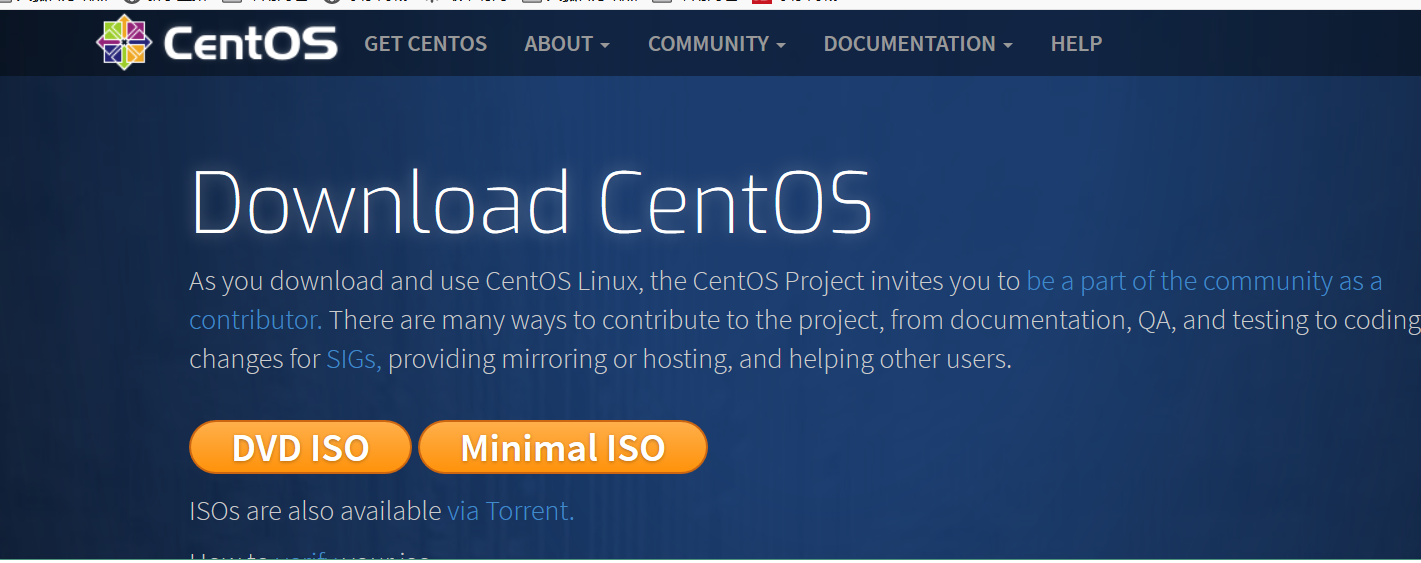Click the 'Download CentOS' heading
Viewport: 1421px width, 563px height.
coord(531,202)
